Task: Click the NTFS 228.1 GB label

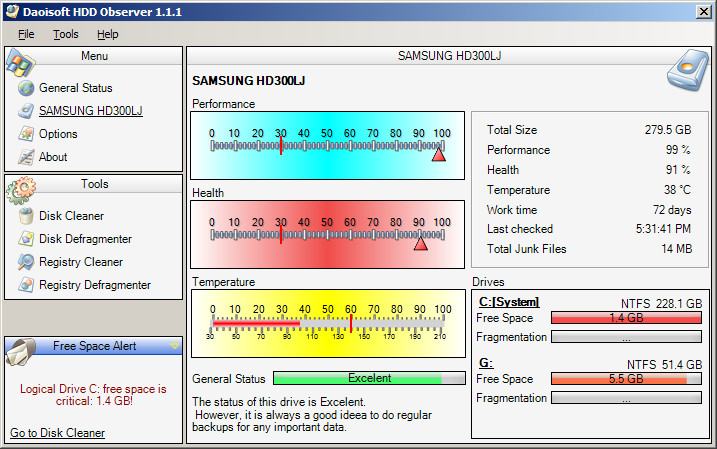Action: (x=661, y=304)
